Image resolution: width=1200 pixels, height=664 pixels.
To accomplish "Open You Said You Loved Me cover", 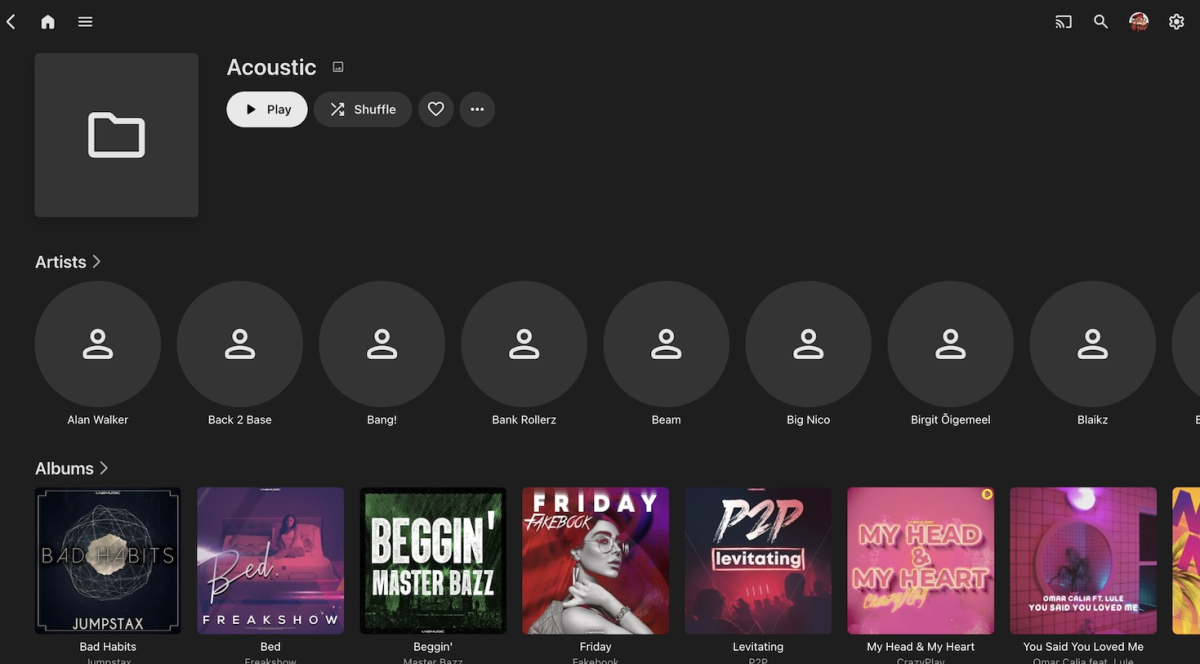I will tap(1083, 561).
